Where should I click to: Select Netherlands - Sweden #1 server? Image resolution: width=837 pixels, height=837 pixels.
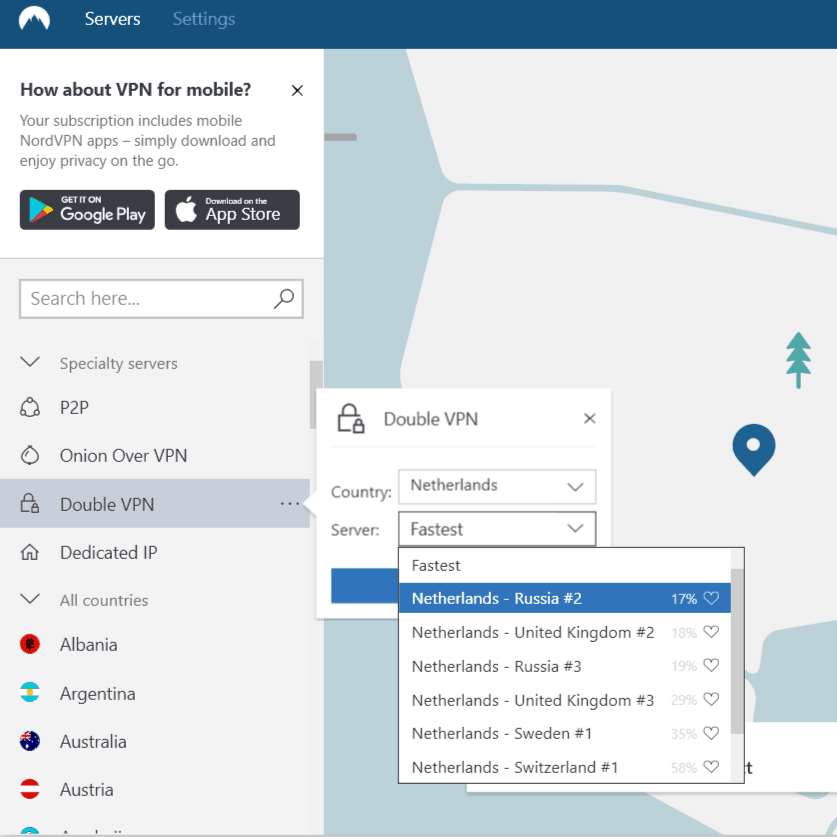coord(565,733)
